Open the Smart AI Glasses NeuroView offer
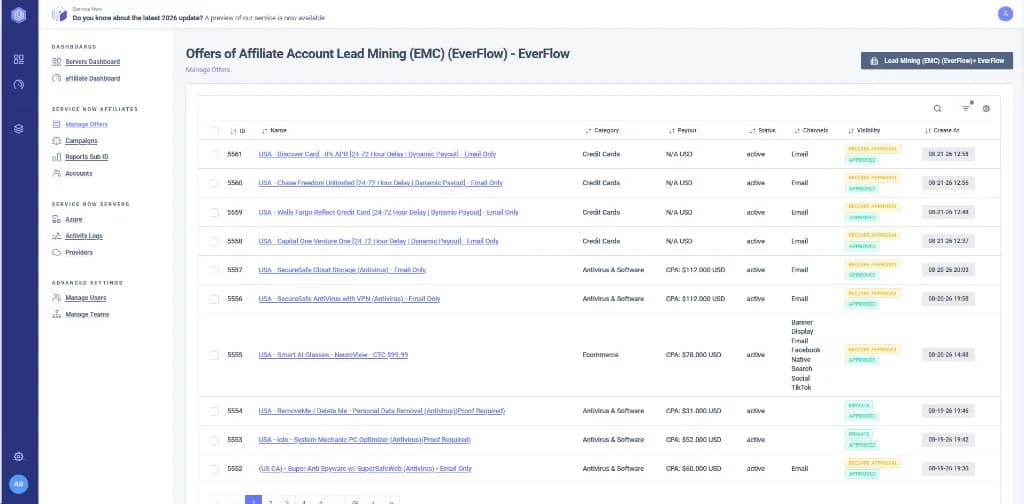This screenshot has width=1024, height=504. pyautogui.click(x=333, y=355)
